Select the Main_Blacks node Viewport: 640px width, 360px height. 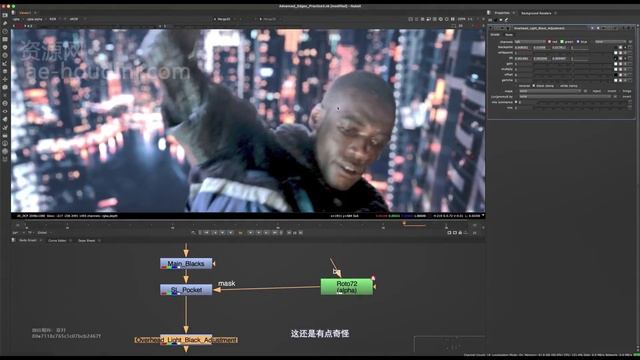186,264
